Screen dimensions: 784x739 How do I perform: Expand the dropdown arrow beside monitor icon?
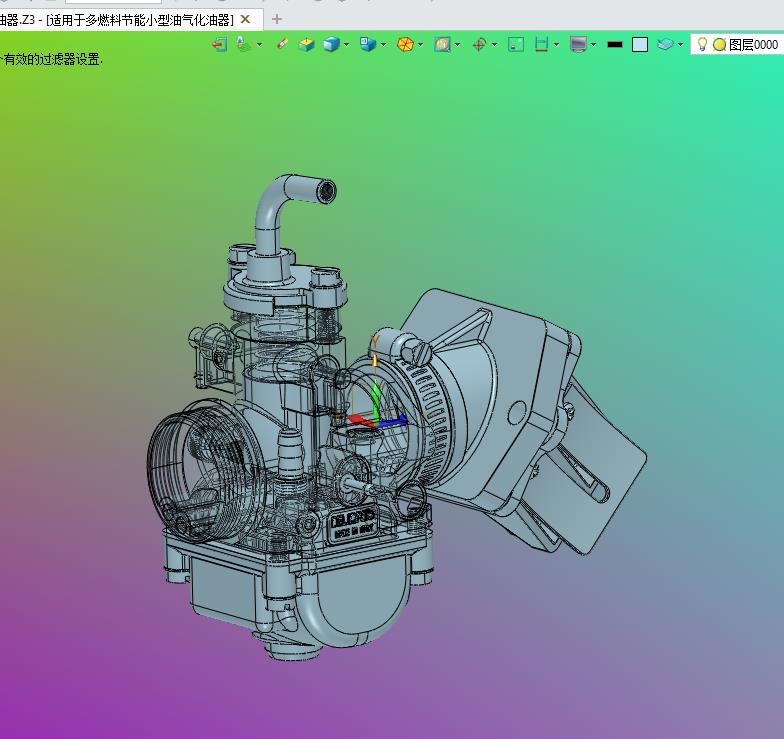pos(592,44)
